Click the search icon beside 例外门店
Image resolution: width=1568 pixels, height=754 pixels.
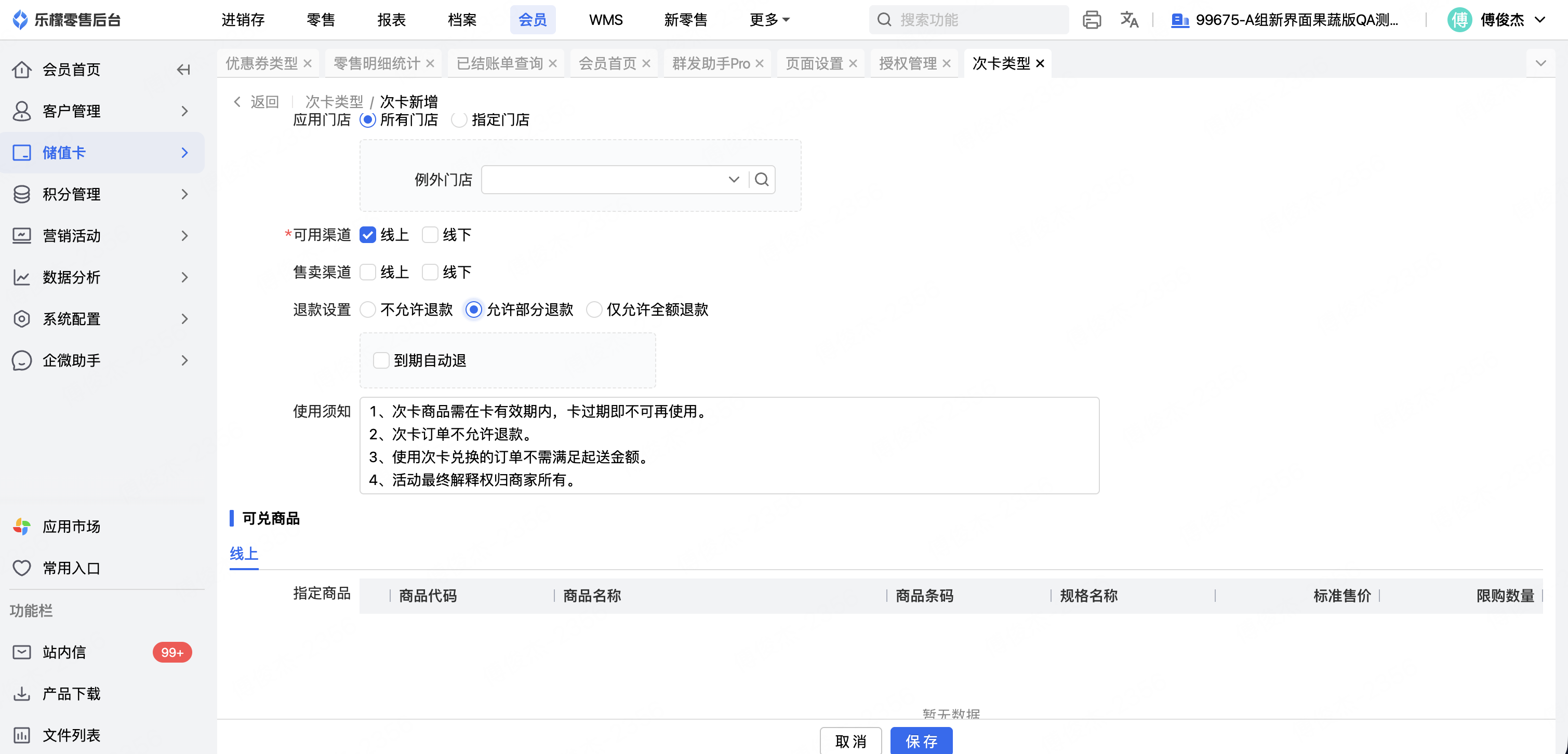click(x=762, y=180)
